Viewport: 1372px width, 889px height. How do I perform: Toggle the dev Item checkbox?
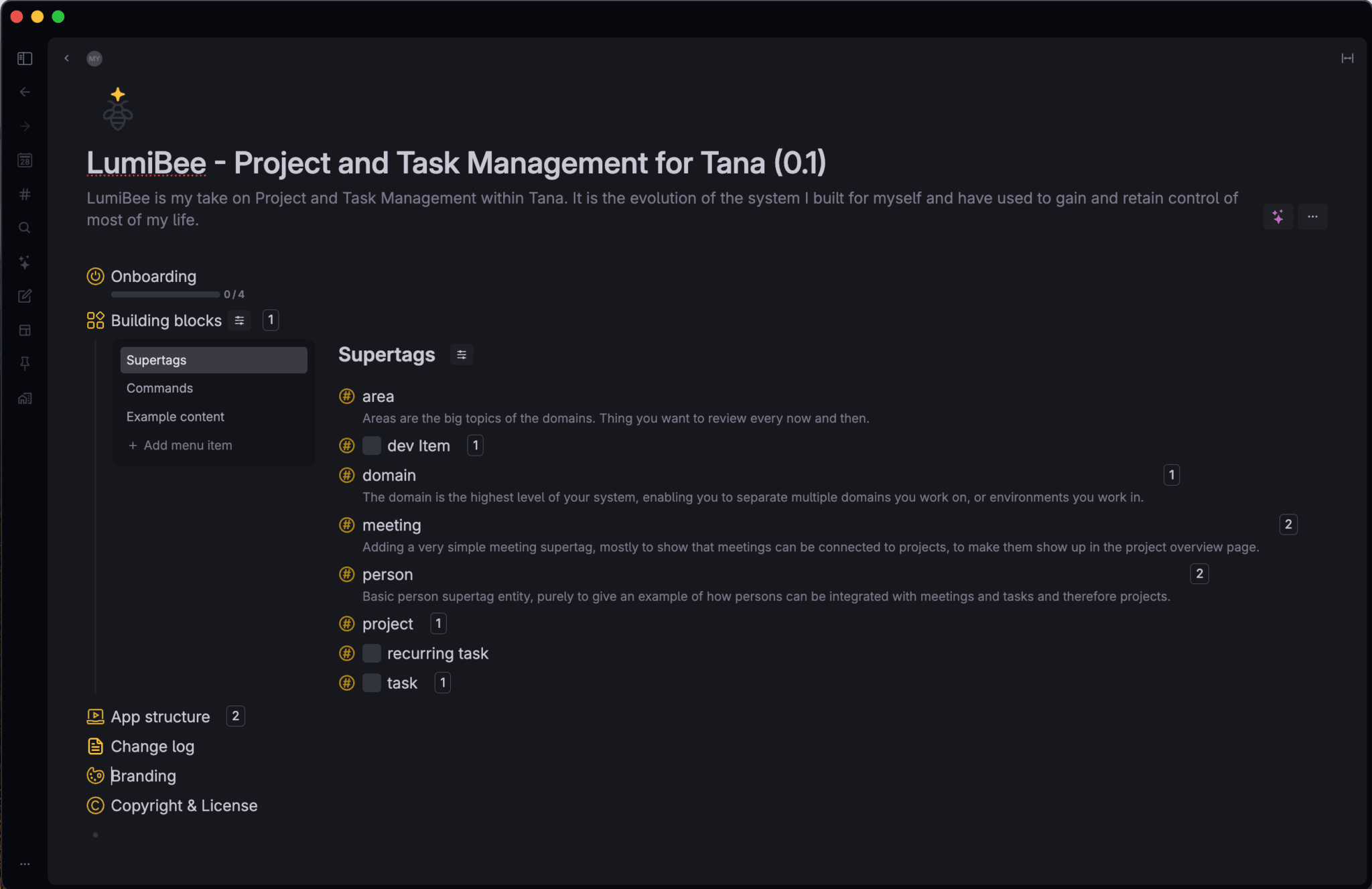372,446
